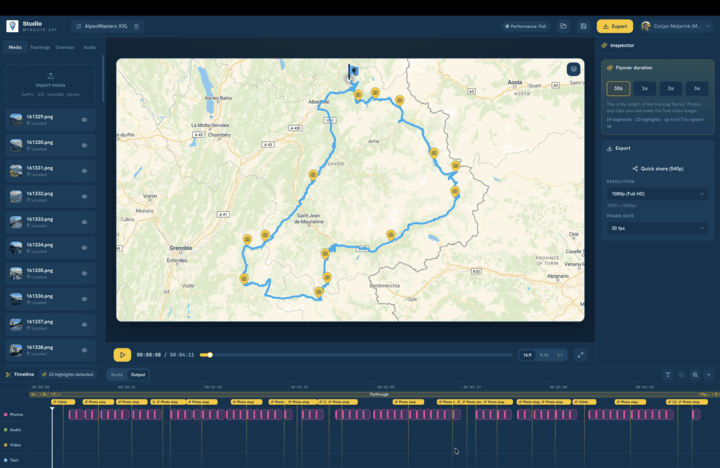
Task: Click the import media upload icon
Action: (x=51, y=76)
